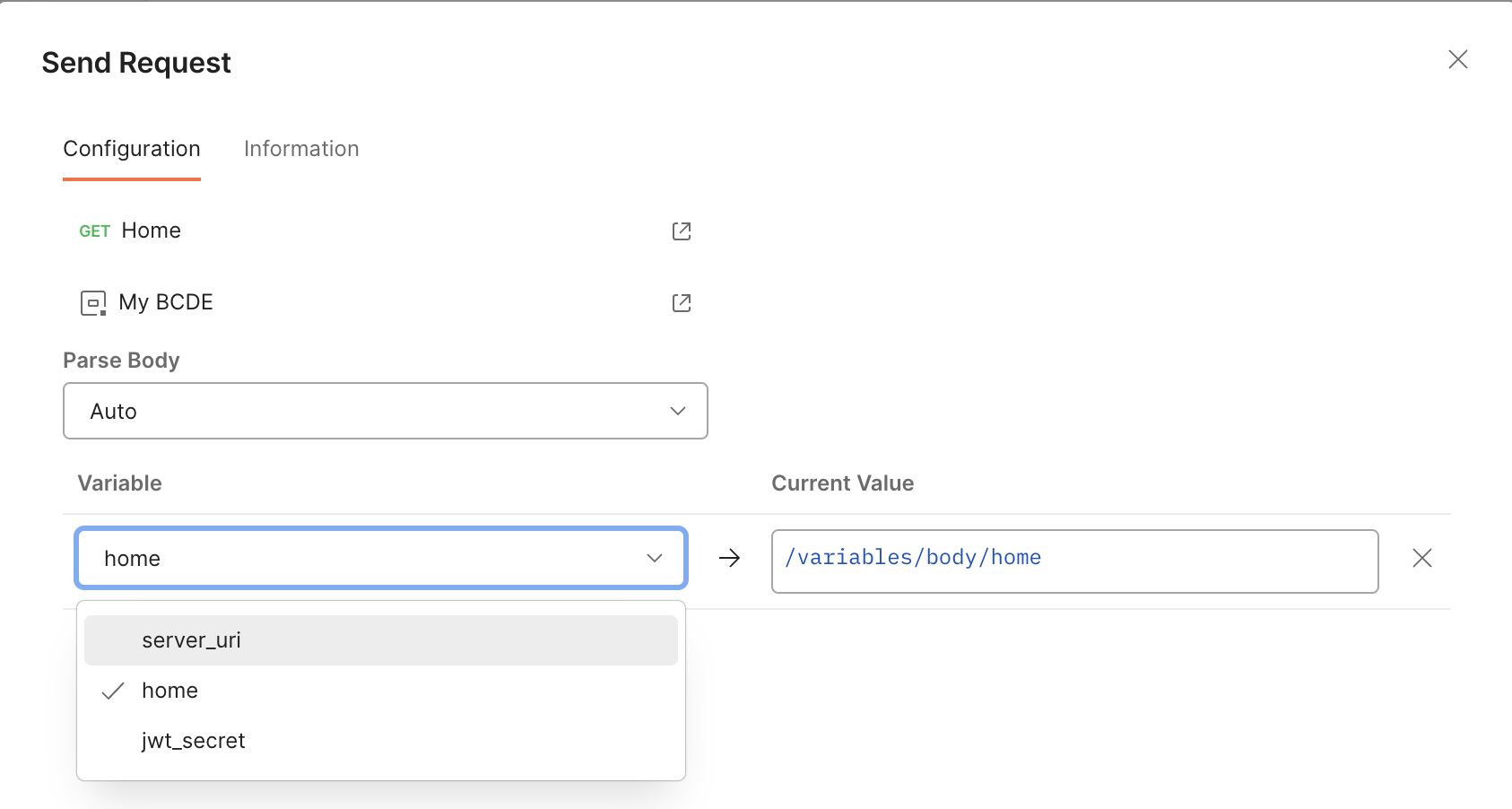Switch to the Information tab
Screen dimensions: 1512x809
(x=301, y=149)
